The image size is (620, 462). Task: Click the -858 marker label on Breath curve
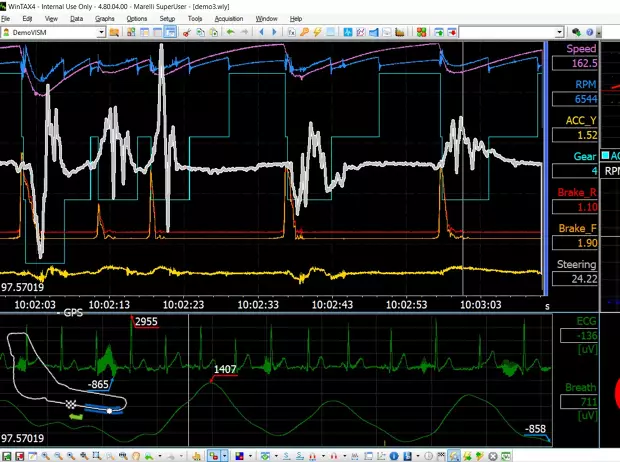[x=535, y=429]
